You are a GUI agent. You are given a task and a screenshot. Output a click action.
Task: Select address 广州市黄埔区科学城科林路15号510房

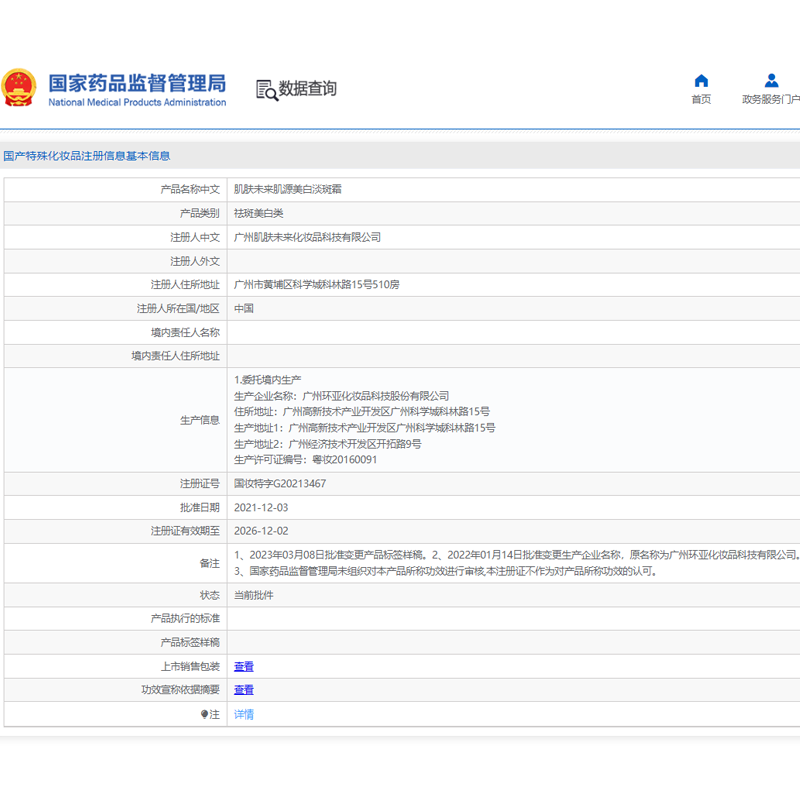tap(317, 285)
